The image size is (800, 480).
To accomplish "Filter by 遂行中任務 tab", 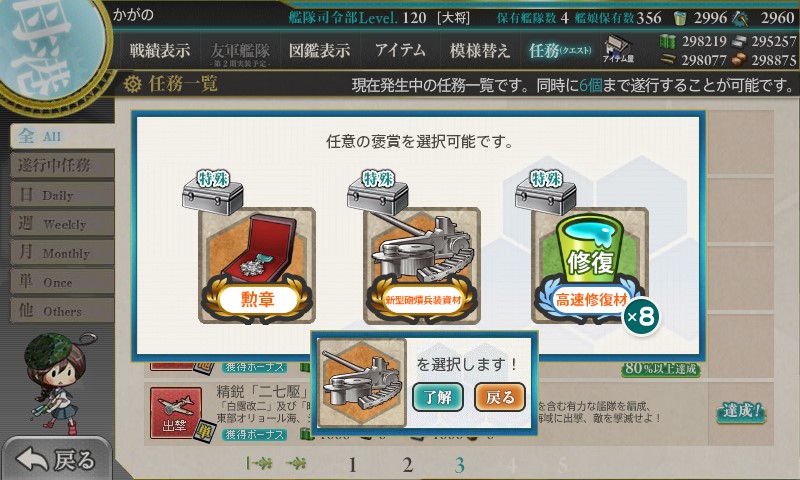I will pos(62,165).
